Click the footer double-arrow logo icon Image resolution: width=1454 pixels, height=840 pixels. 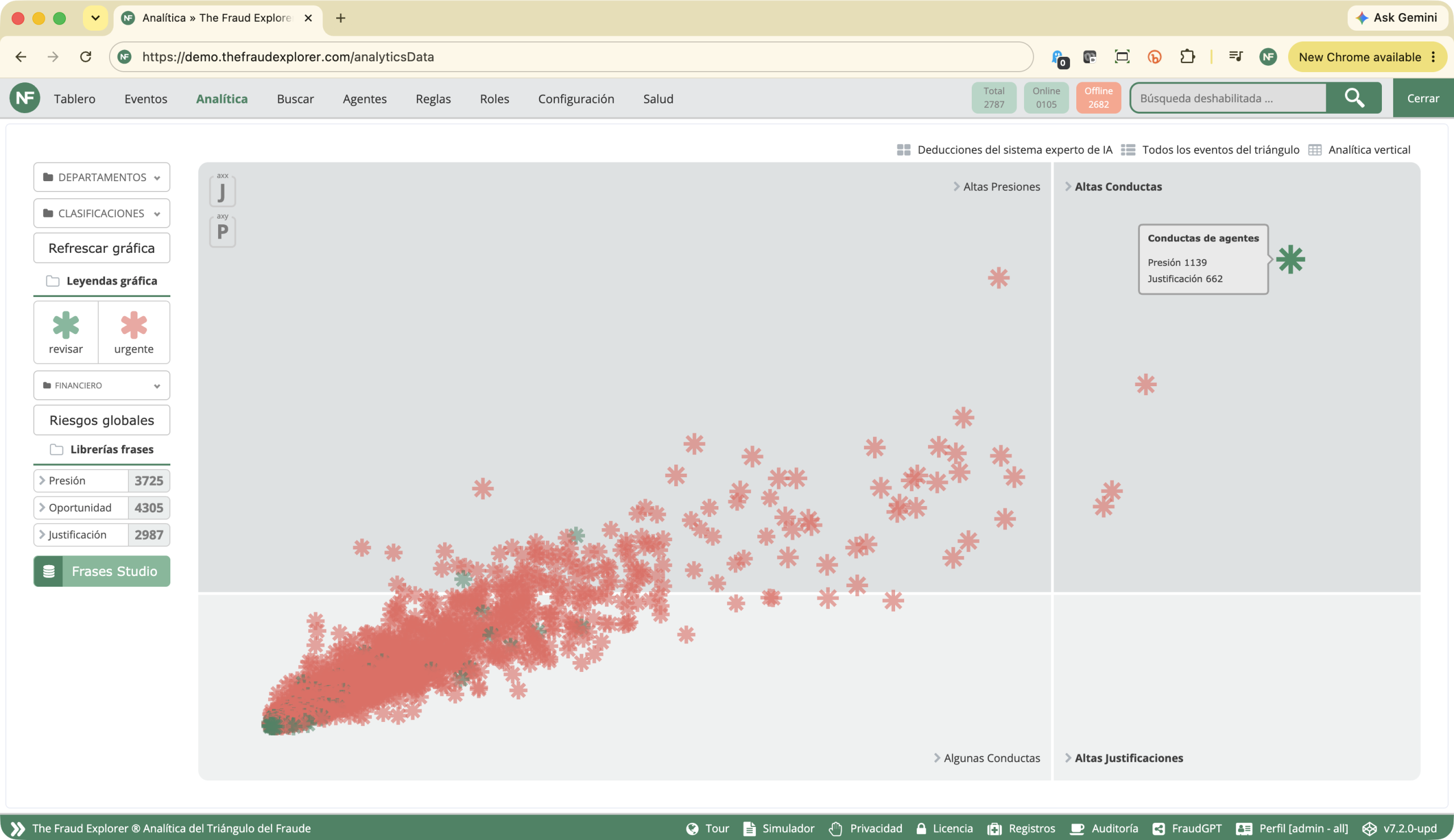pyautogui.click(x=18, y=829)
